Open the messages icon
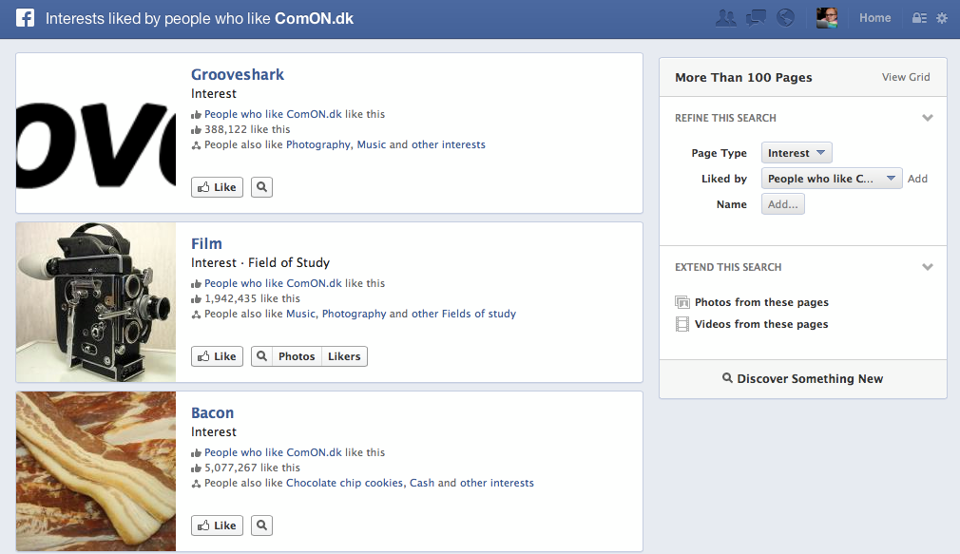 756,18
